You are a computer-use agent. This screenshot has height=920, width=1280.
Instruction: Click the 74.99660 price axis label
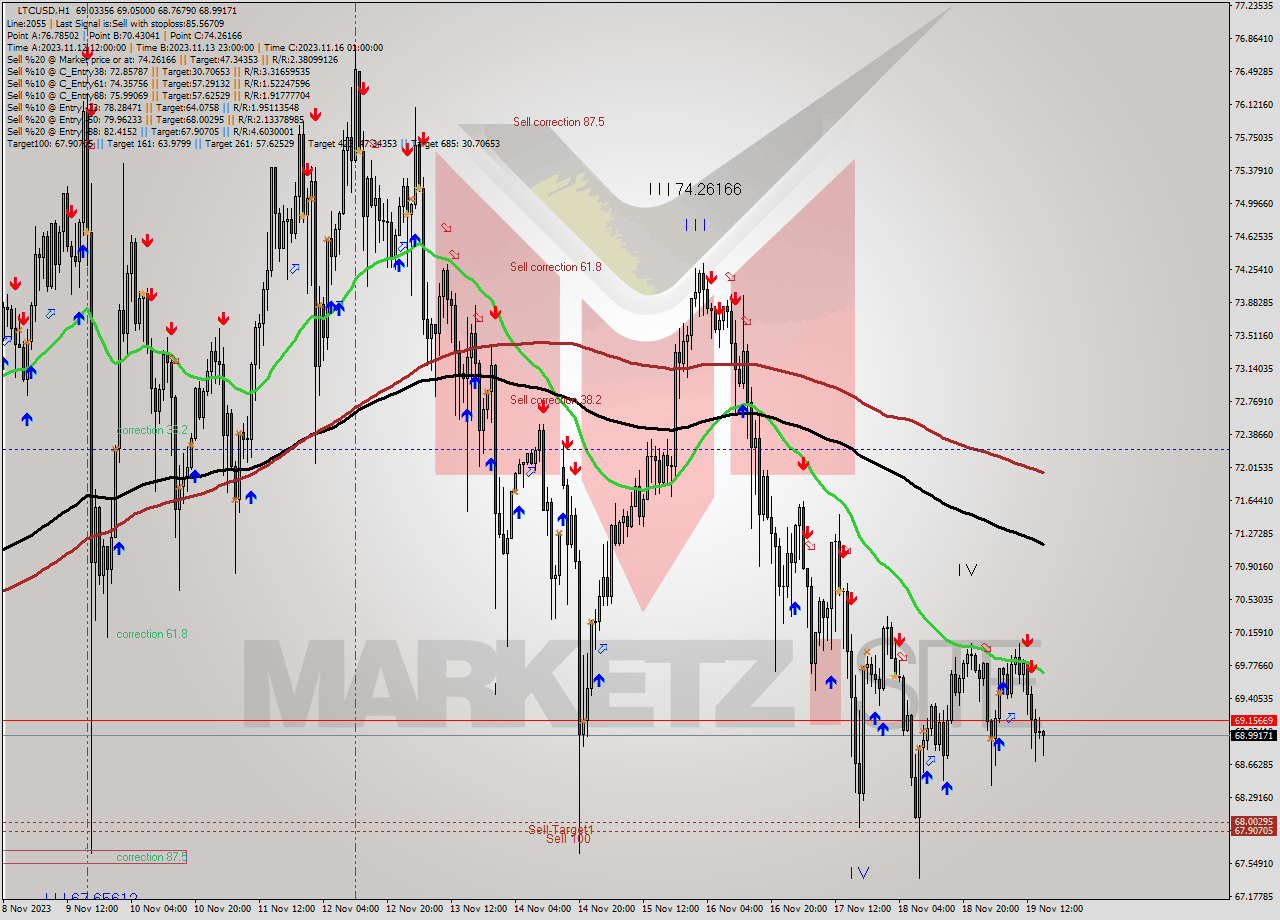(x=1253, y=204)
